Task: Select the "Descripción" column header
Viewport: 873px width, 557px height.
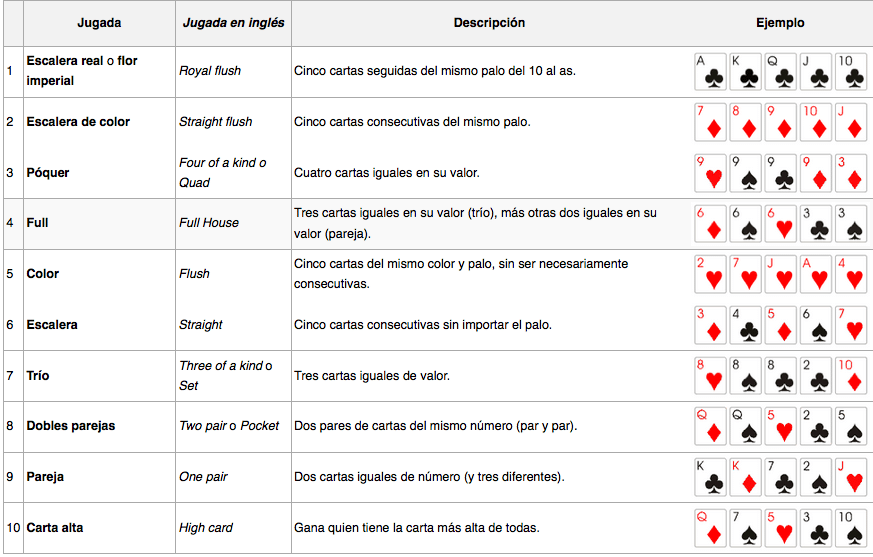Action: click(x=489, y=23)
